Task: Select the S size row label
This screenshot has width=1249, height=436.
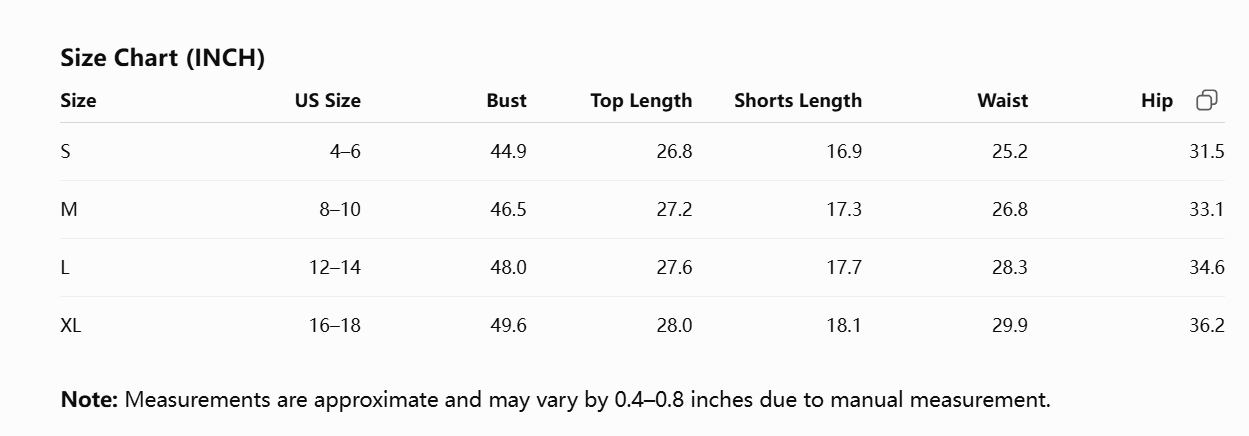Action: pos(66,152)
